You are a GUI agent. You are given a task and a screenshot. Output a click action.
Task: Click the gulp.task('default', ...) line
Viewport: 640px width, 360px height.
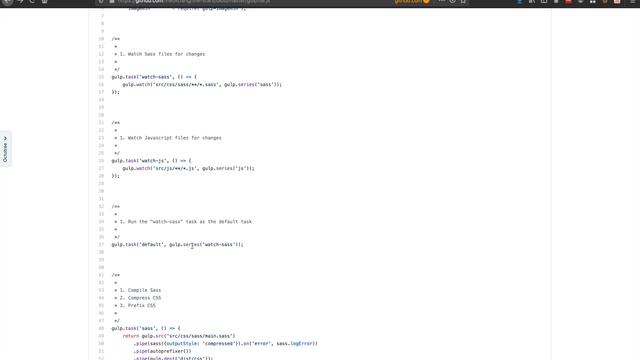[x=177, y=244]
